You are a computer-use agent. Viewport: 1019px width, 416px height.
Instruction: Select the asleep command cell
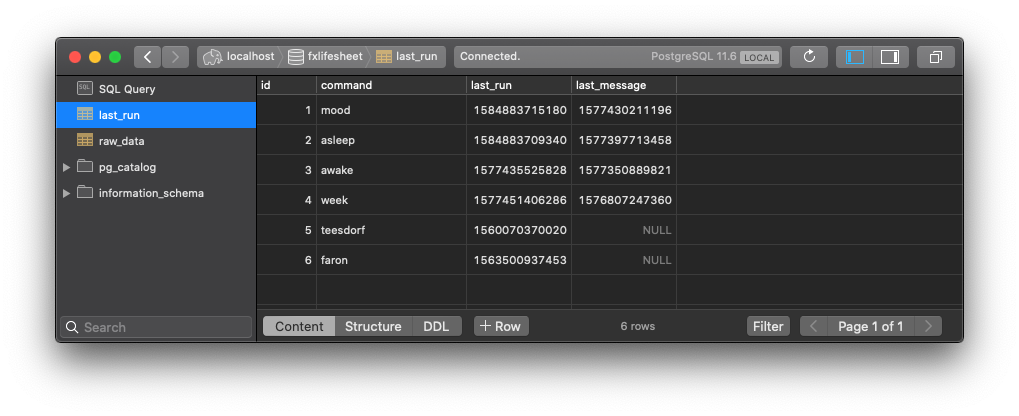pos(391,140)
